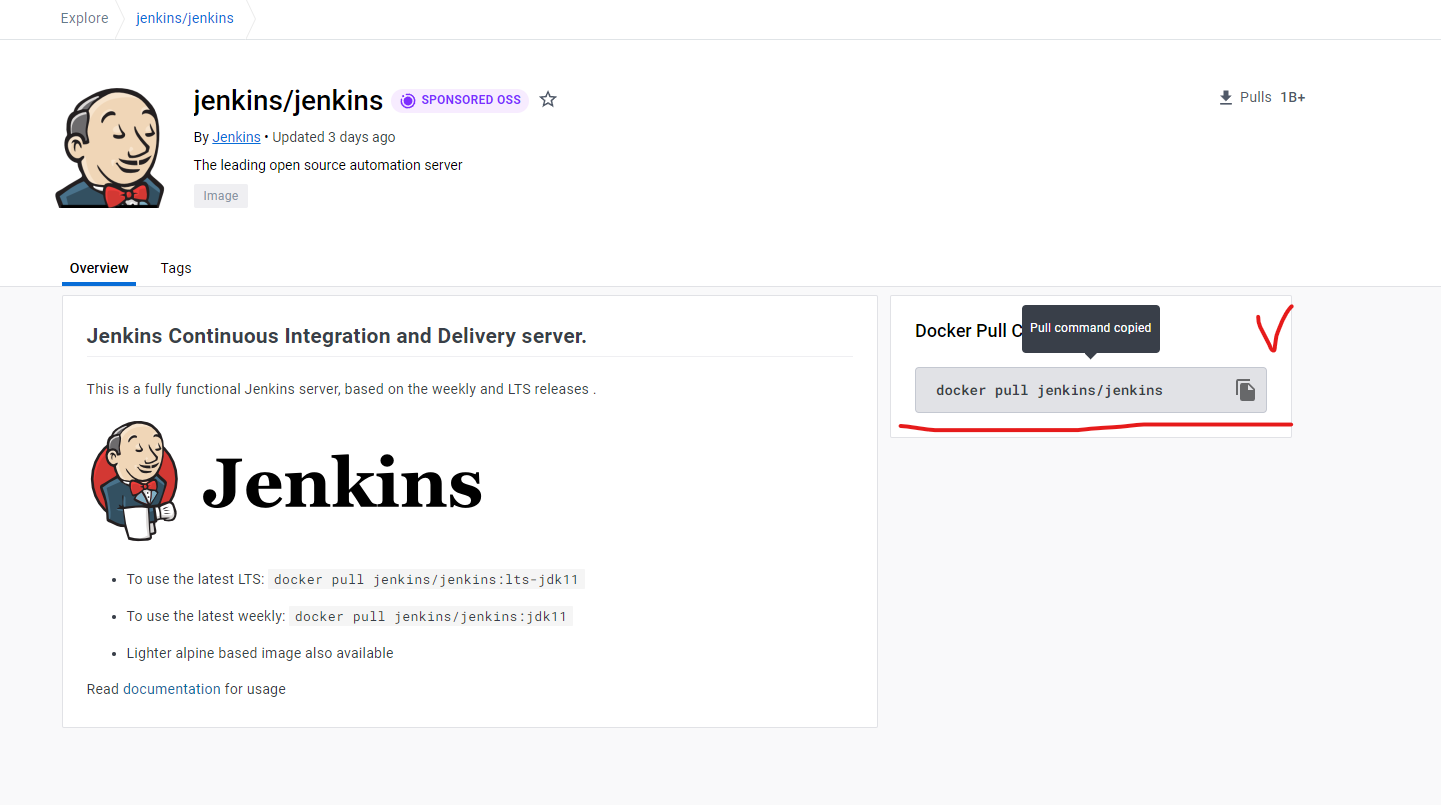Click the Jenkins butler avatar in header
Viewport: 1441px width, 805px height.
click(109, 147)
